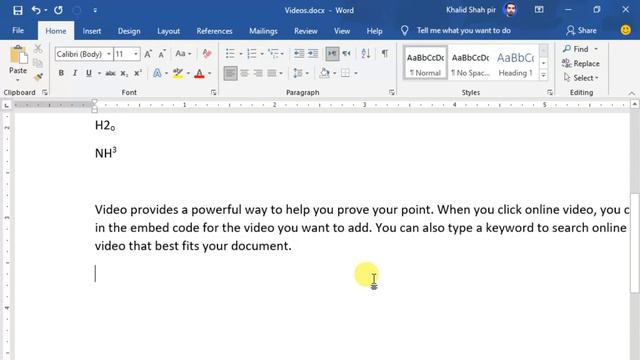Switch to the Layout tab
The image size is (640, 360).
coord(169,31)
